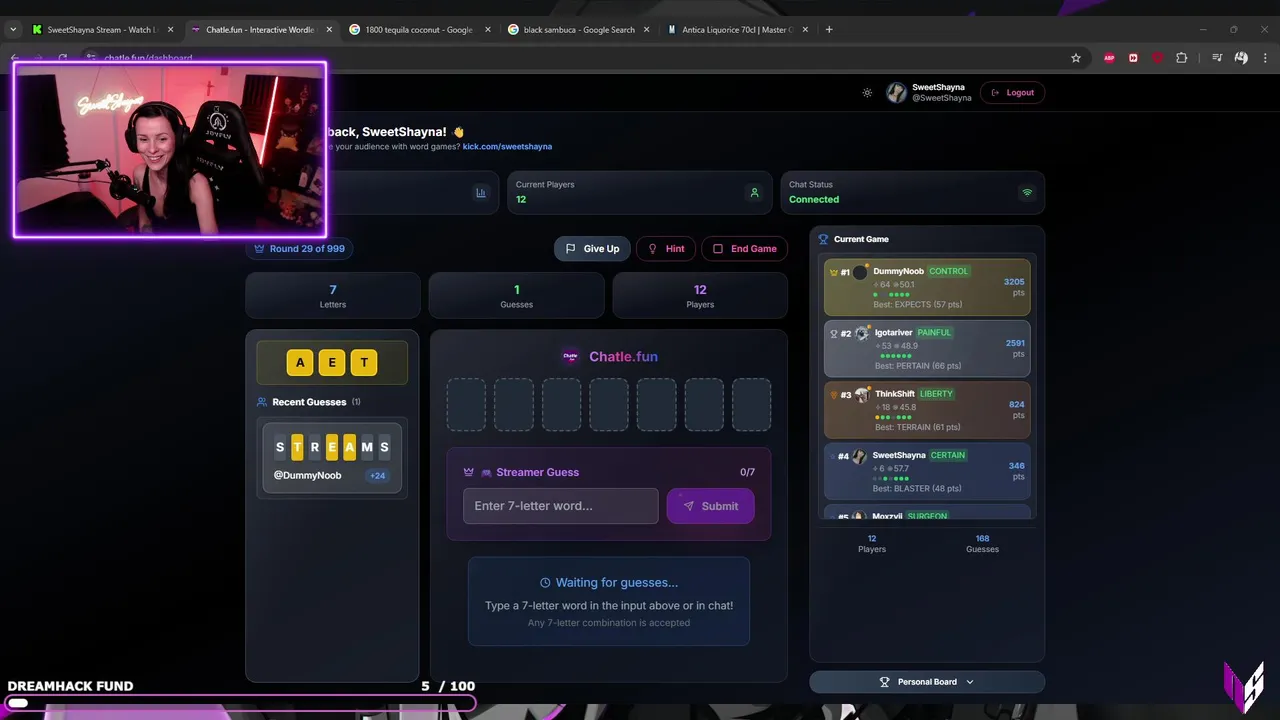Click the Logout button
The width and height of the screenshot is (1280, 720).
(1012, 93)
